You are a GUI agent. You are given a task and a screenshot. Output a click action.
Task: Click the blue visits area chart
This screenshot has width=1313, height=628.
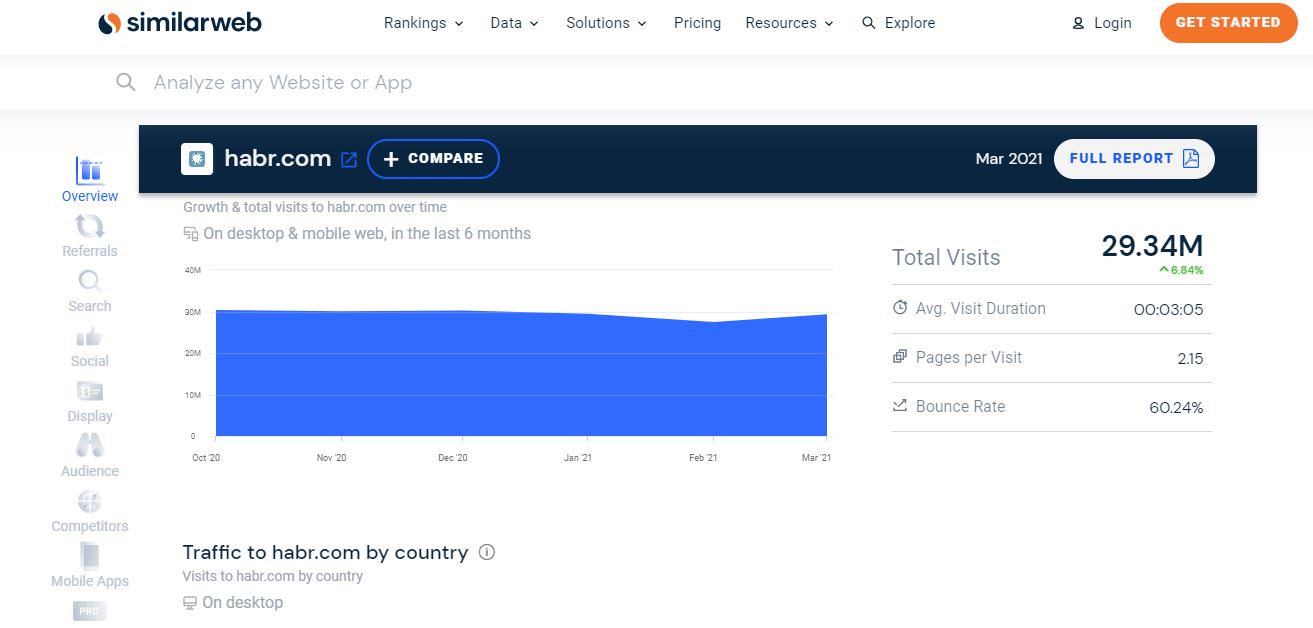point(521,375)
